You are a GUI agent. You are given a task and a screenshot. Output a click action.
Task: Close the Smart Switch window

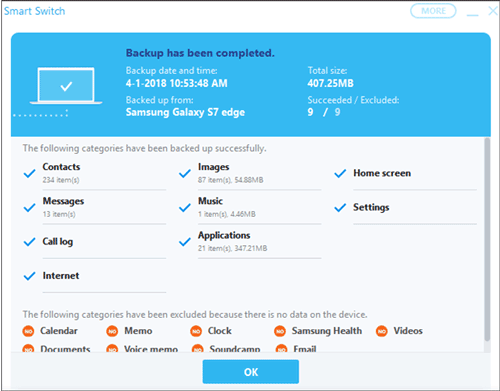pyautogui.click(x=493, y=11)
